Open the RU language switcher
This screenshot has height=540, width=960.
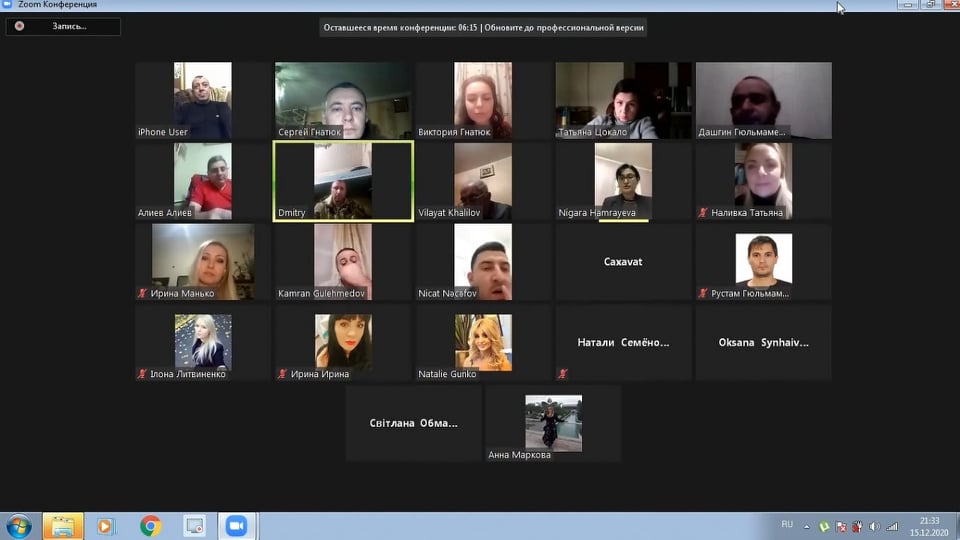pos(787,524)
